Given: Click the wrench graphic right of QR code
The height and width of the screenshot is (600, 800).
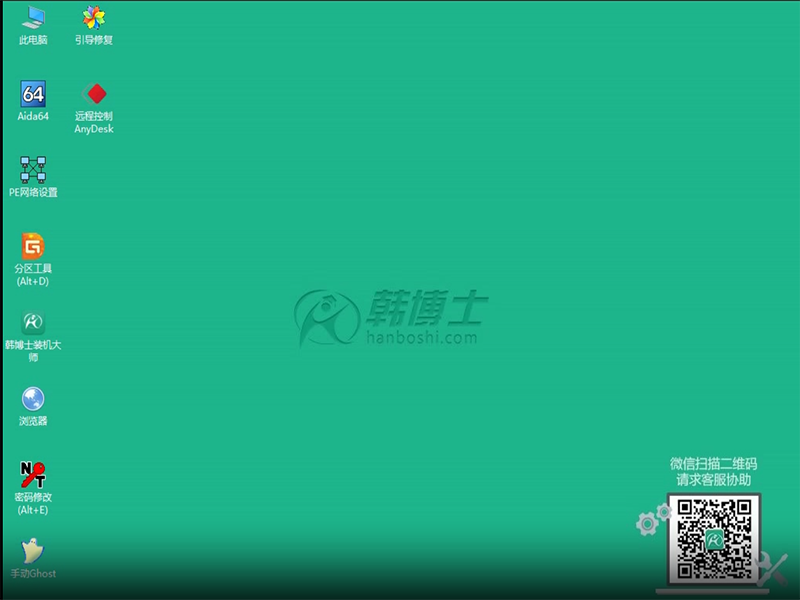Looking at the screenshot, I should click(x=772, y=570).
